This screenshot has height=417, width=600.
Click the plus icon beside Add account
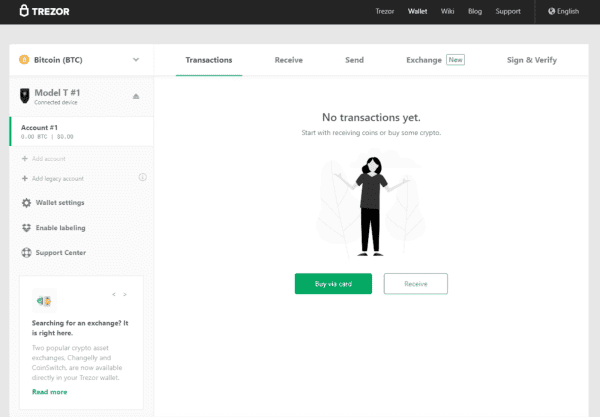tap(25, 158)
